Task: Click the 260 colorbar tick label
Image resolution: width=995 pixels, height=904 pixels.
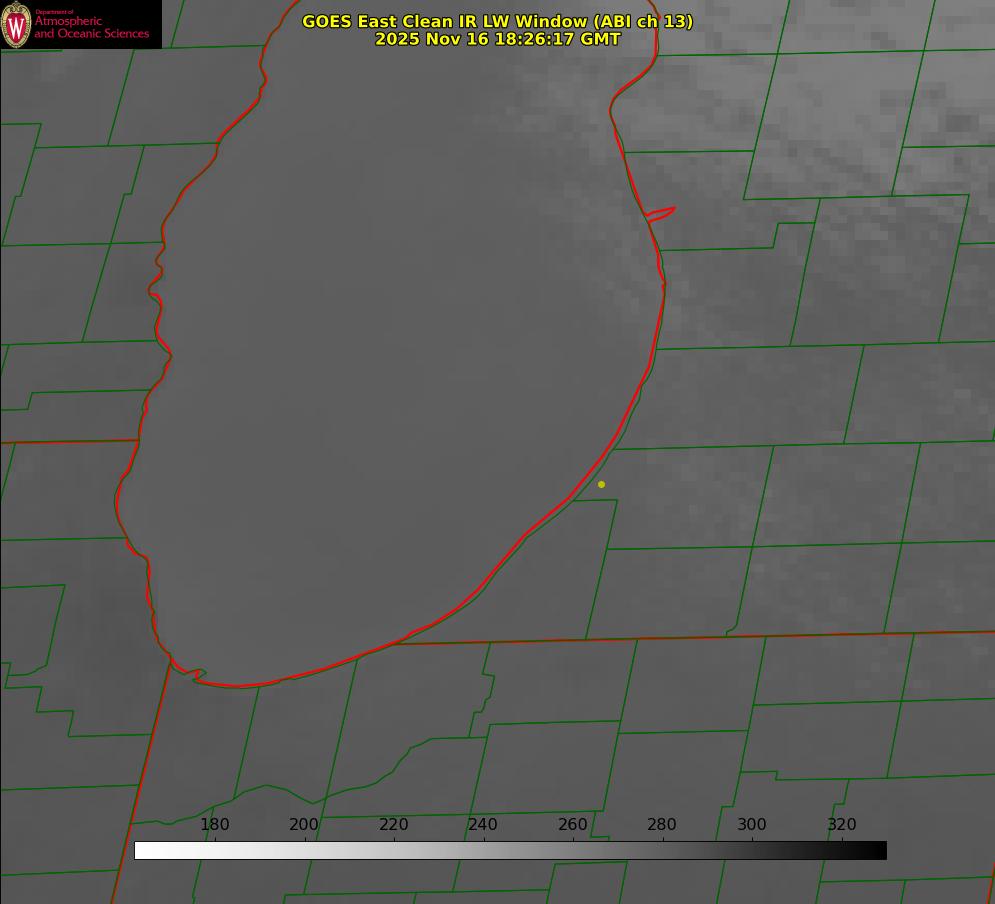Action: point(573,825)
